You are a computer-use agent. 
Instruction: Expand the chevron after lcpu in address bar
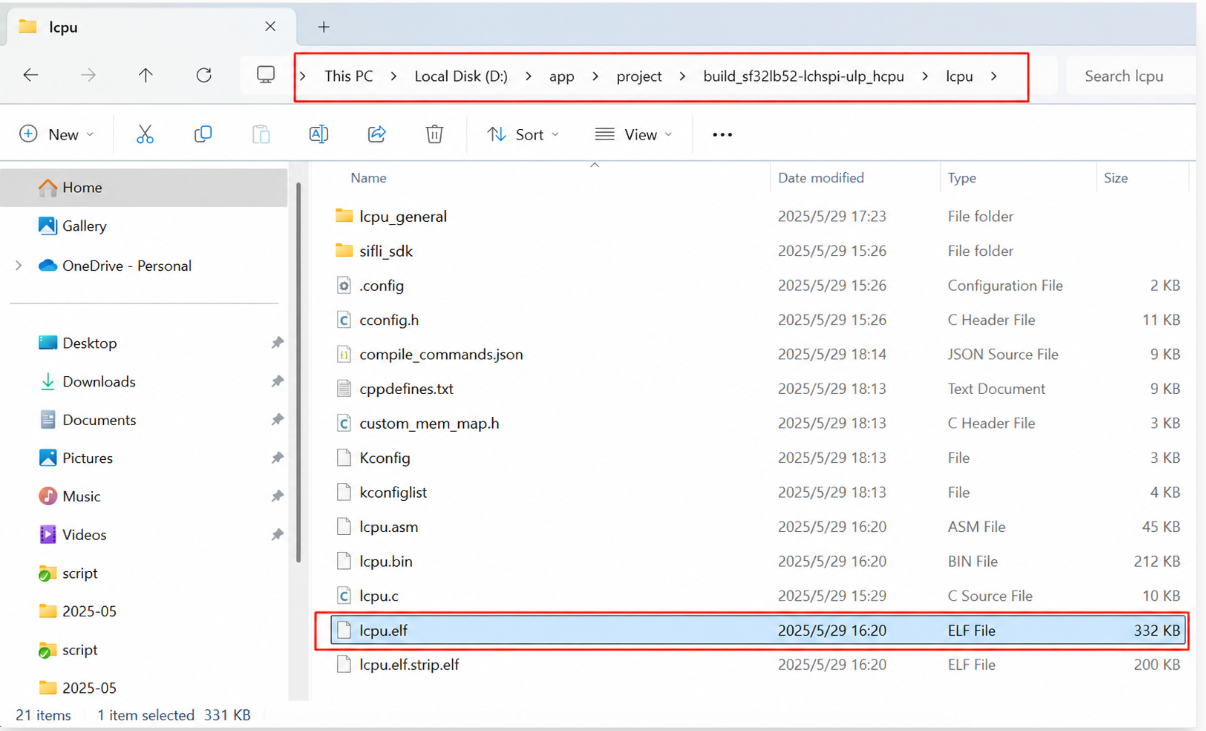[x=994, y=76]
